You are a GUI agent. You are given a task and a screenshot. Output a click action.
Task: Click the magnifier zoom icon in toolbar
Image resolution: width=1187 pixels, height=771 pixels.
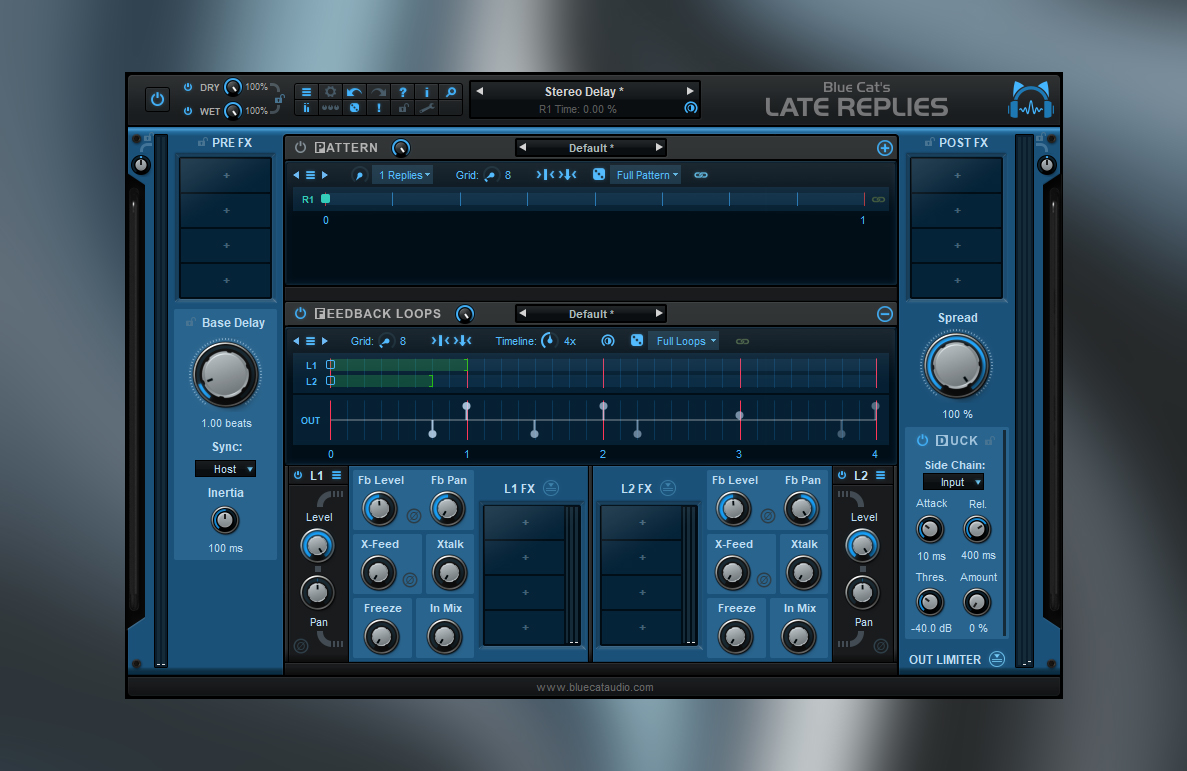(x=451, y=92)
